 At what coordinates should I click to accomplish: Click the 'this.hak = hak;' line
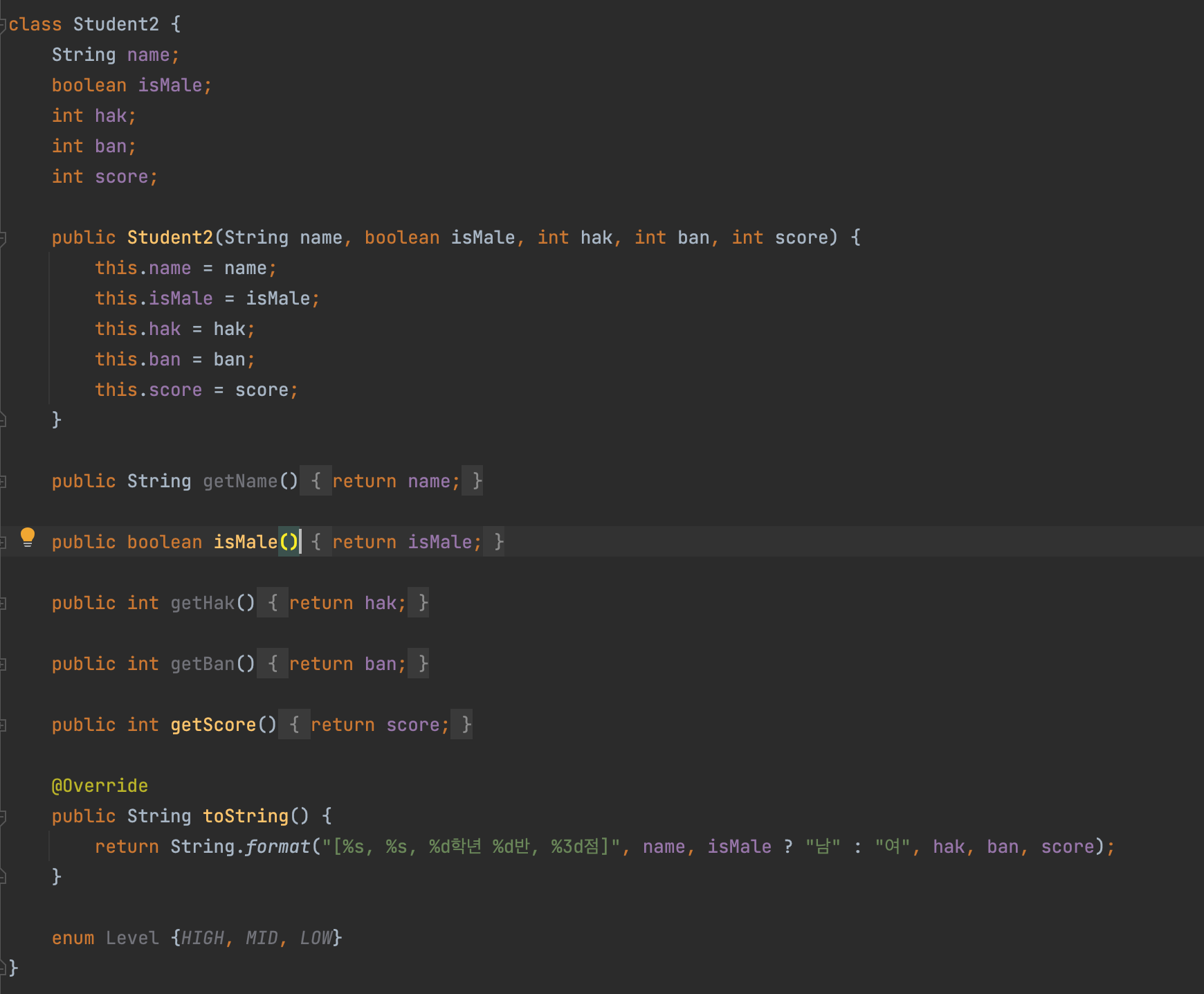[175, 329]
